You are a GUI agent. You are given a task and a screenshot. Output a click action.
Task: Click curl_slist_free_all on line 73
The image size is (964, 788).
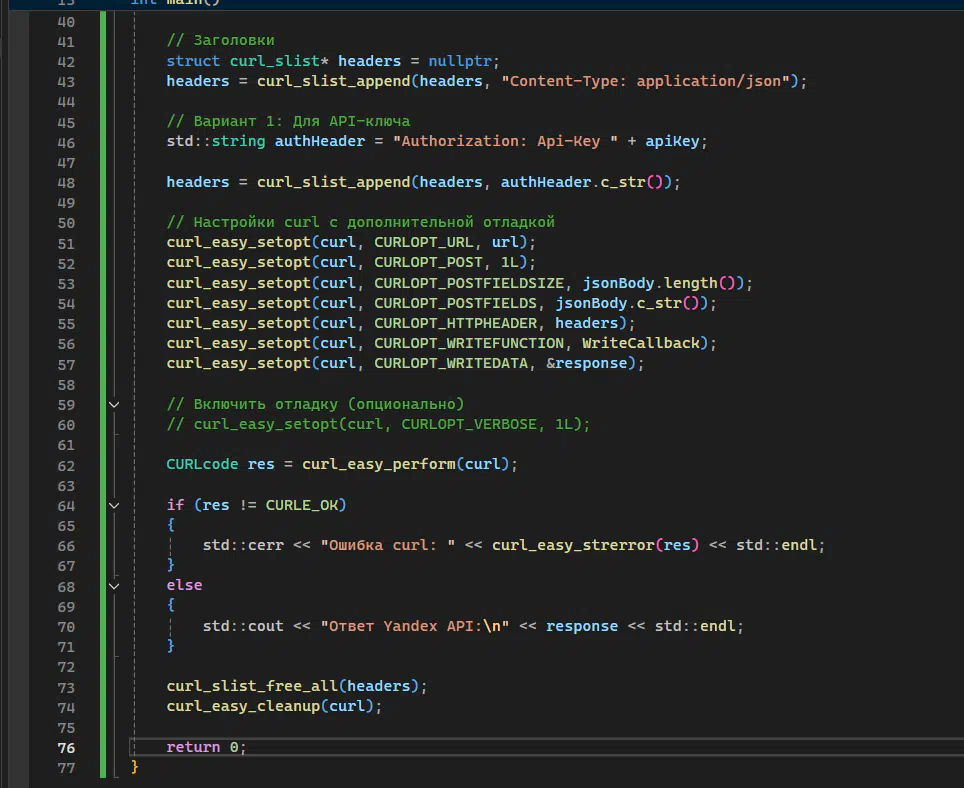[x=252, y=686]
